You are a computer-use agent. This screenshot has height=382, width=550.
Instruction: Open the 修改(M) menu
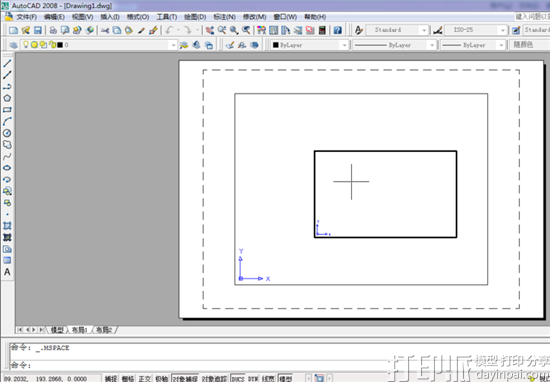[255, 17]
